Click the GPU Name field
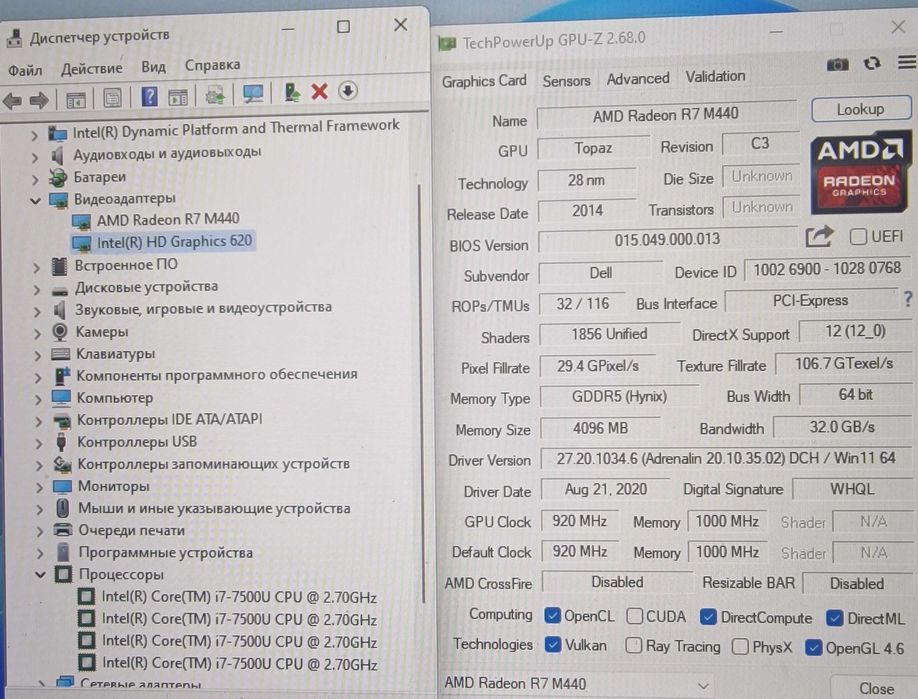Viewport: 918px width, 699px height. 666,114
